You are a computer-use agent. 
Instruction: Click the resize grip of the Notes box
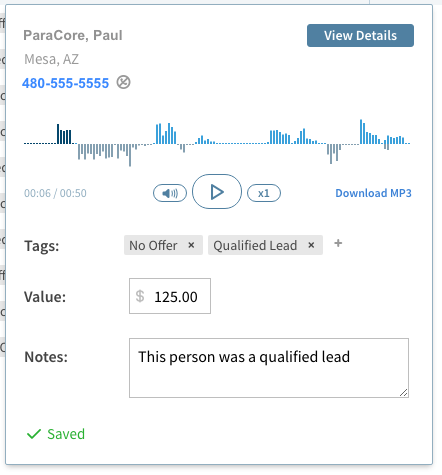(x=403, y=393)
